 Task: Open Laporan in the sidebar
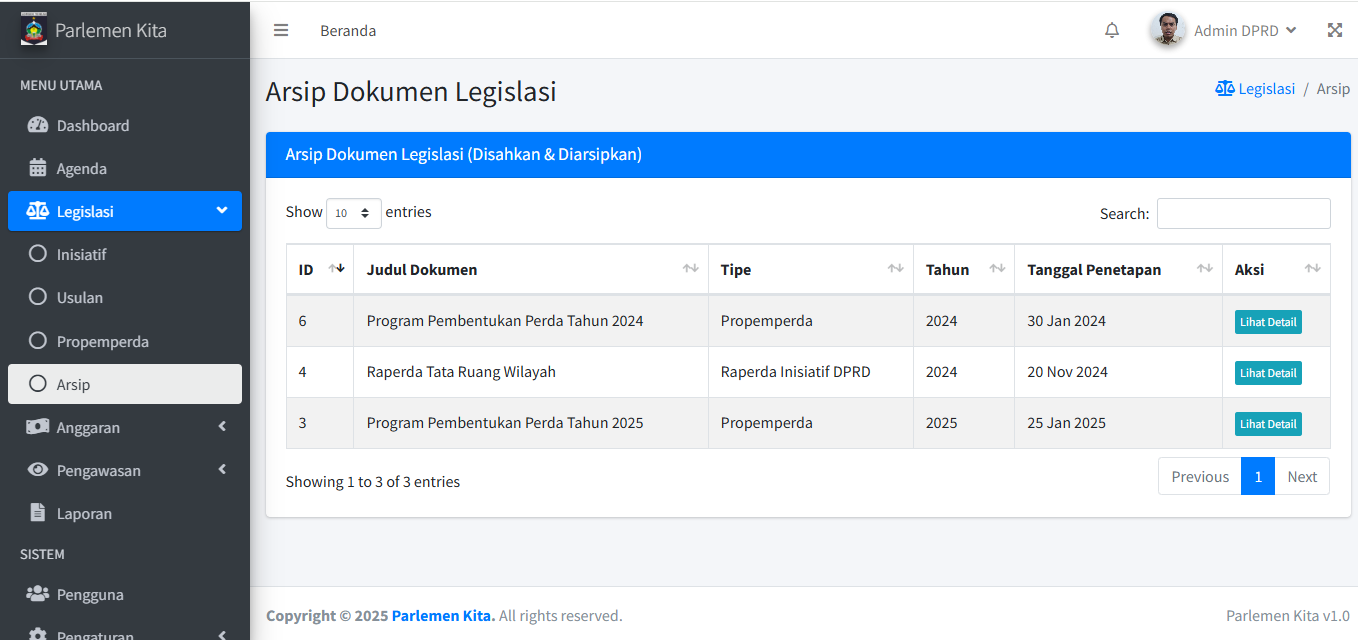(x=84, y=514)
